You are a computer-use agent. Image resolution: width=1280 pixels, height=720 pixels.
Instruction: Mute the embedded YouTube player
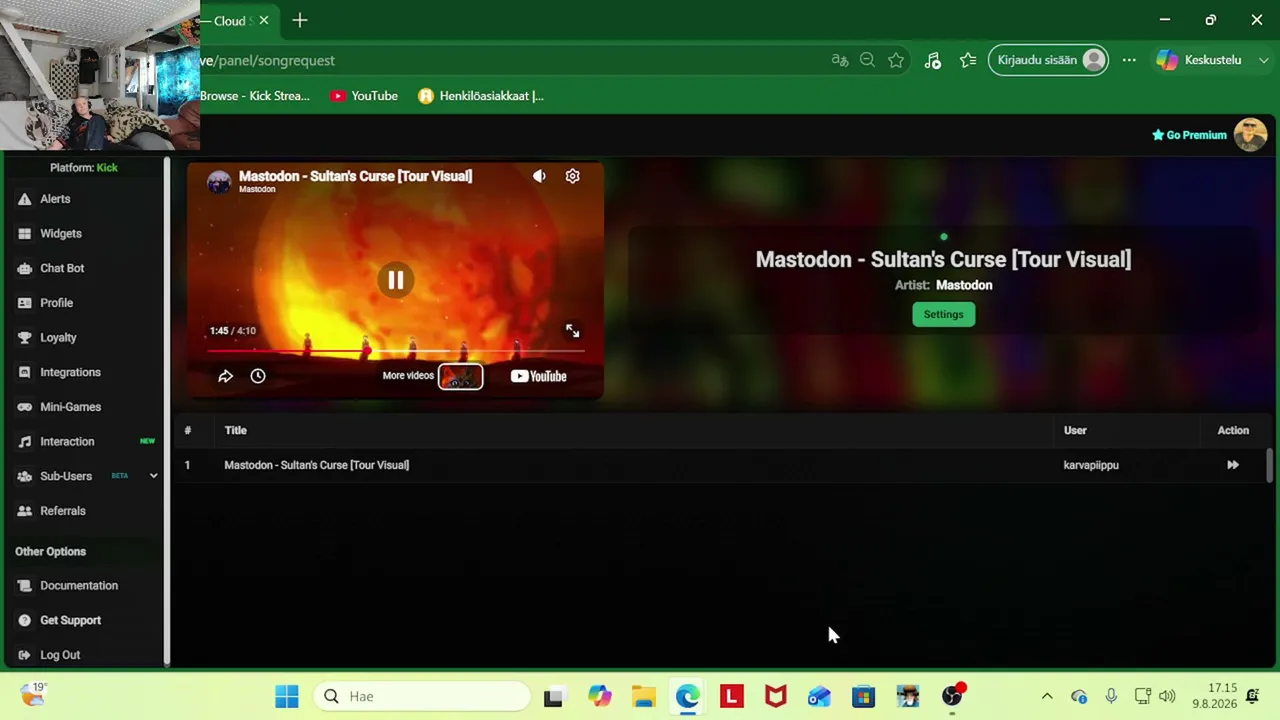click(x=539, y=176)
